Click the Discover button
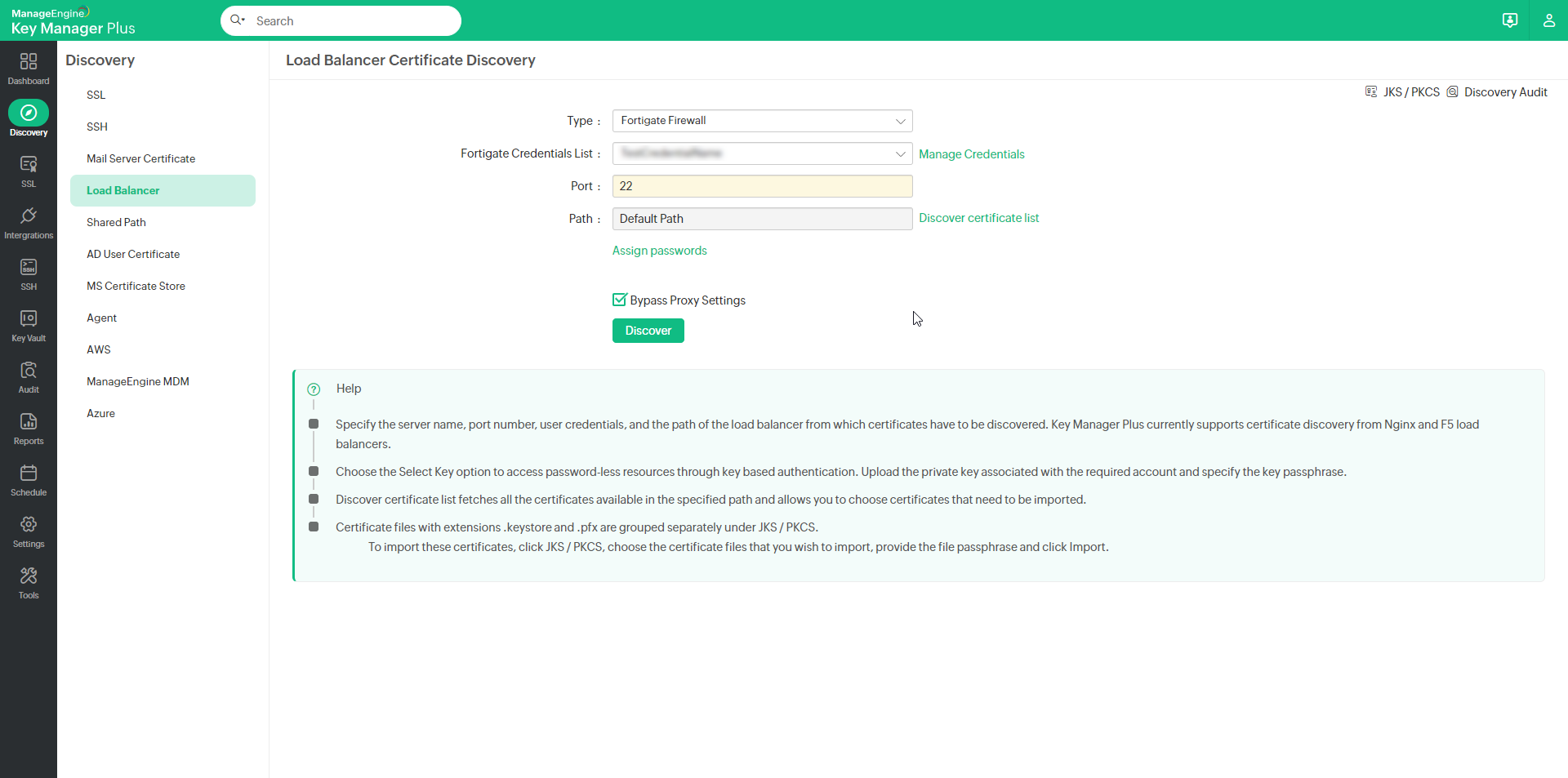This screenshot has height=778, width=1568. click(x=648, y=331)
